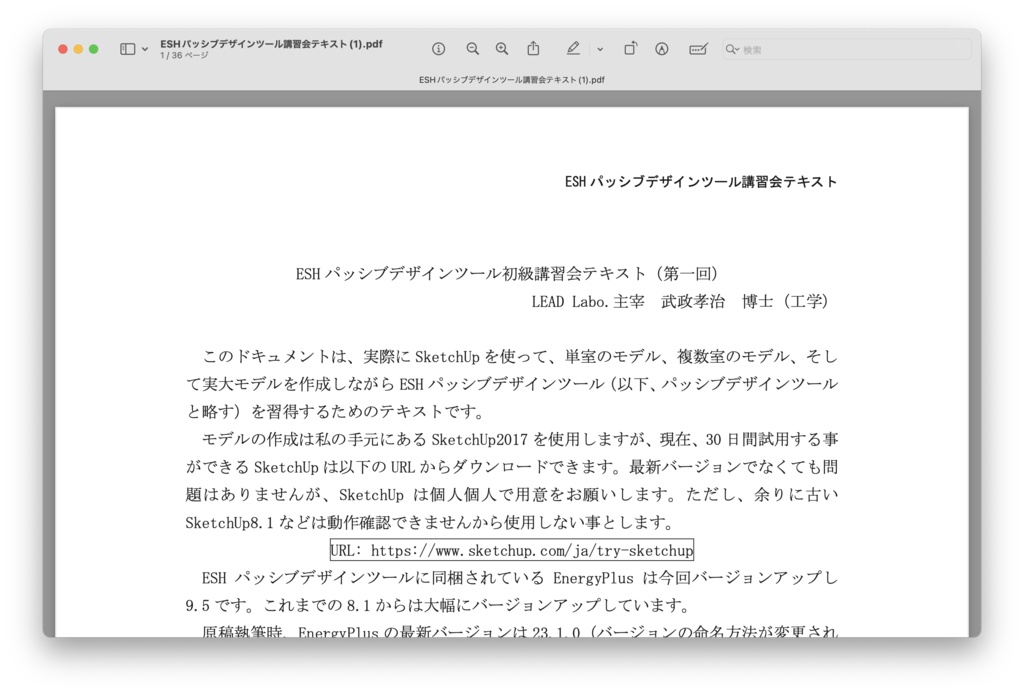Select the tab titled ESHパッシブデザインツール講習会テキスト (1).pdf

[x=511, y=80]
